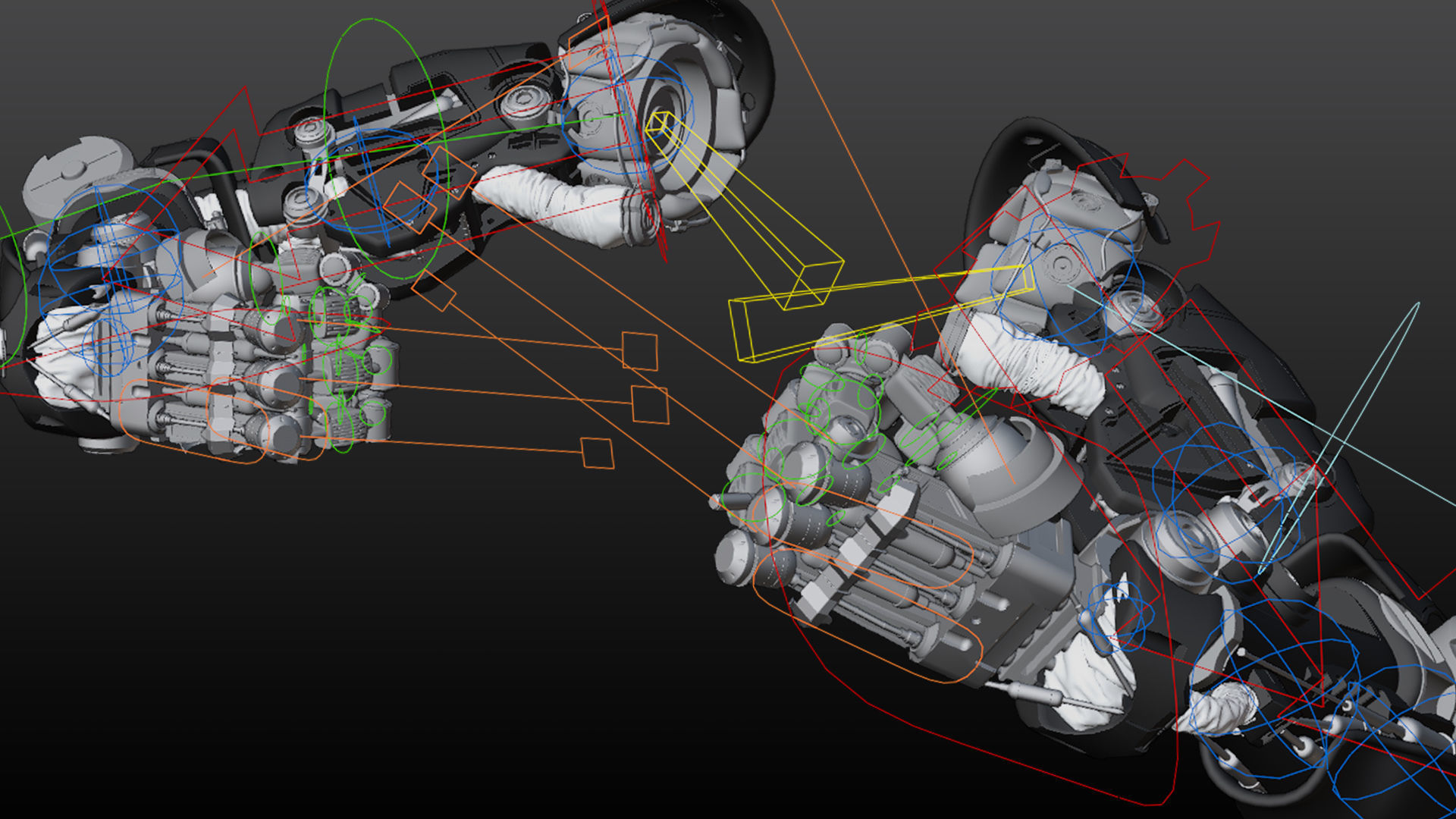Select the middle orange square finger control
The image size is (1456, 819).
coord(650,405)
